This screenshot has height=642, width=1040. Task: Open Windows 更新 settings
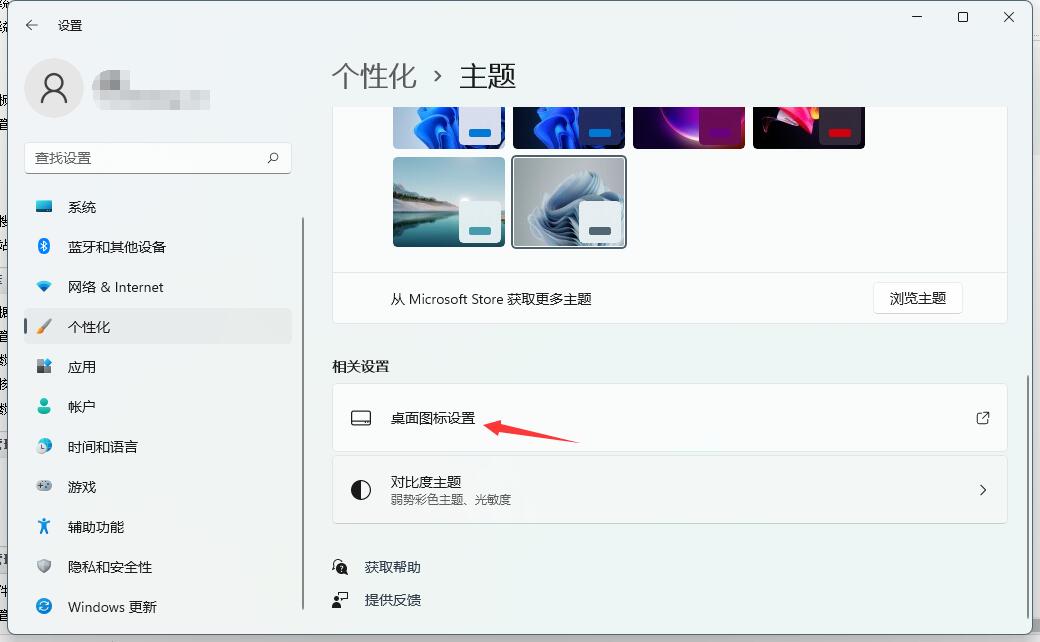tap(158, 607)
